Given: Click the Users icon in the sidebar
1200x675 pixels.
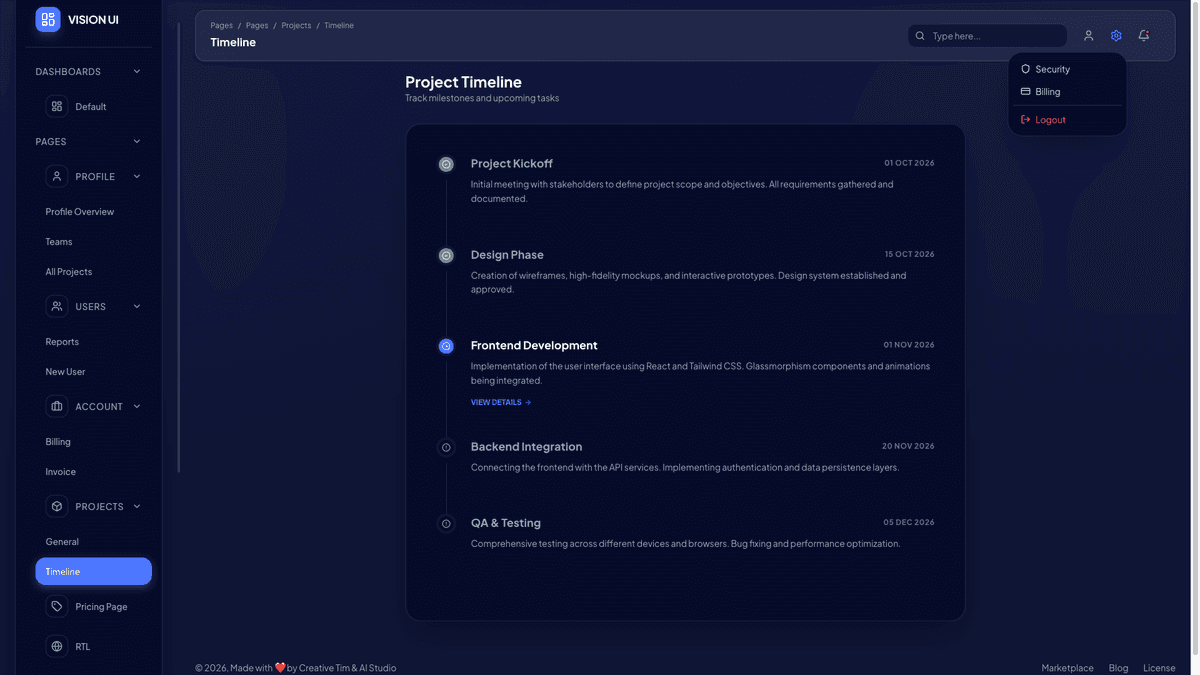Looking at the screenshot, I should pos(57,306).
